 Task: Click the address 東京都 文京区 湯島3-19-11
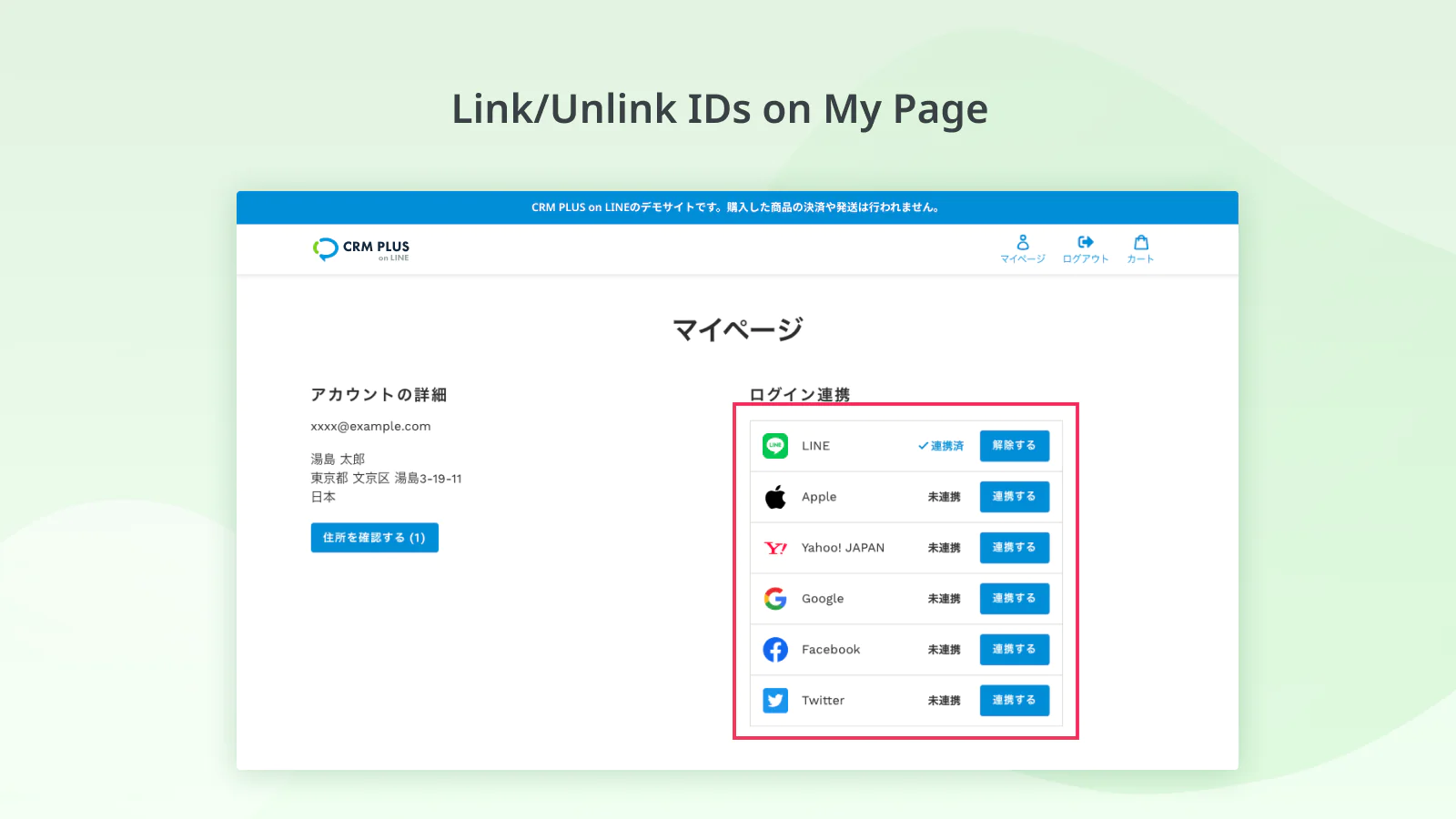[386, 479]
